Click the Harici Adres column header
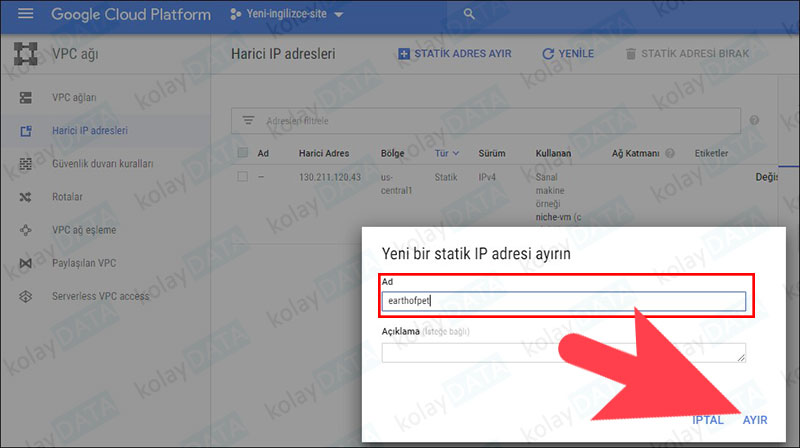Screen dimensions: 800x448 point(324,153)
